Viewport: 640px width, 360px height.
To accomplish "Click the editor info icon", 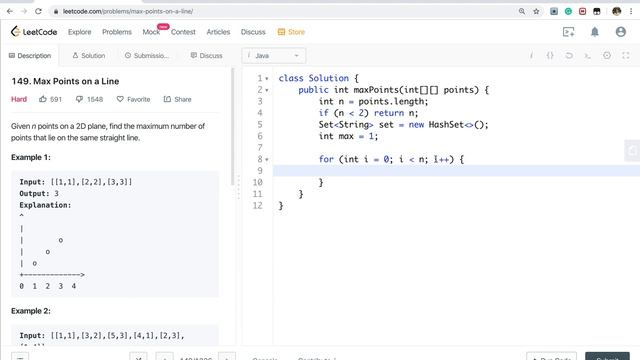I will pyautogui.click(x=531, y=56).
